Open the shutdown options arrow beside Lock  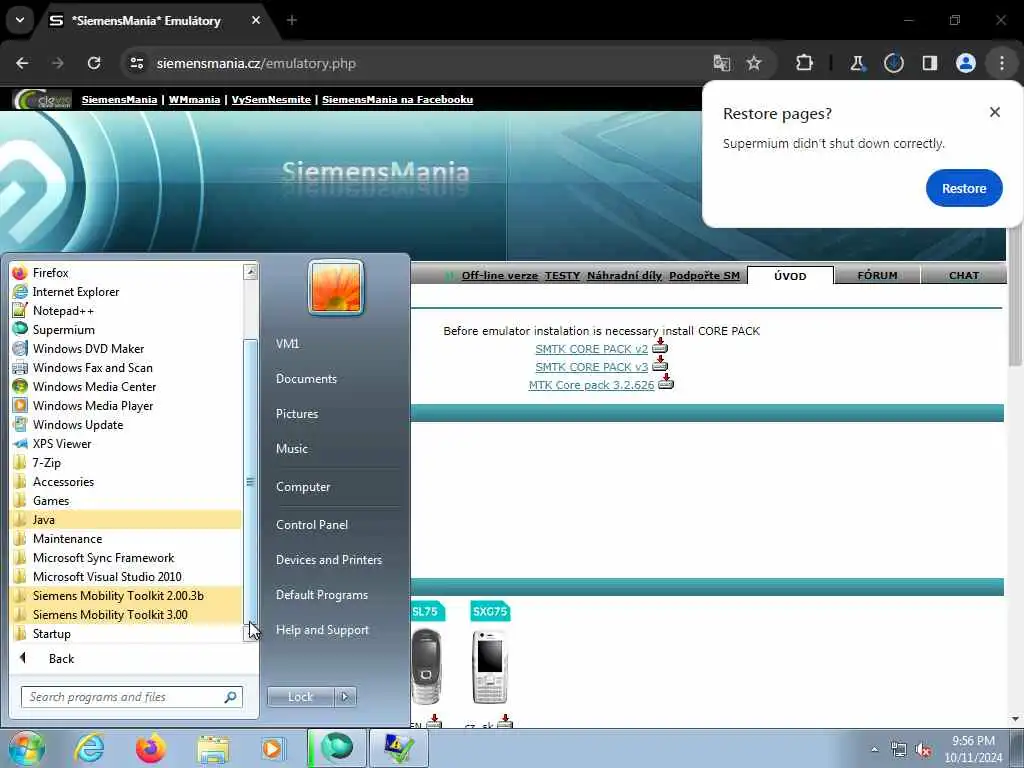click(345, 697)
